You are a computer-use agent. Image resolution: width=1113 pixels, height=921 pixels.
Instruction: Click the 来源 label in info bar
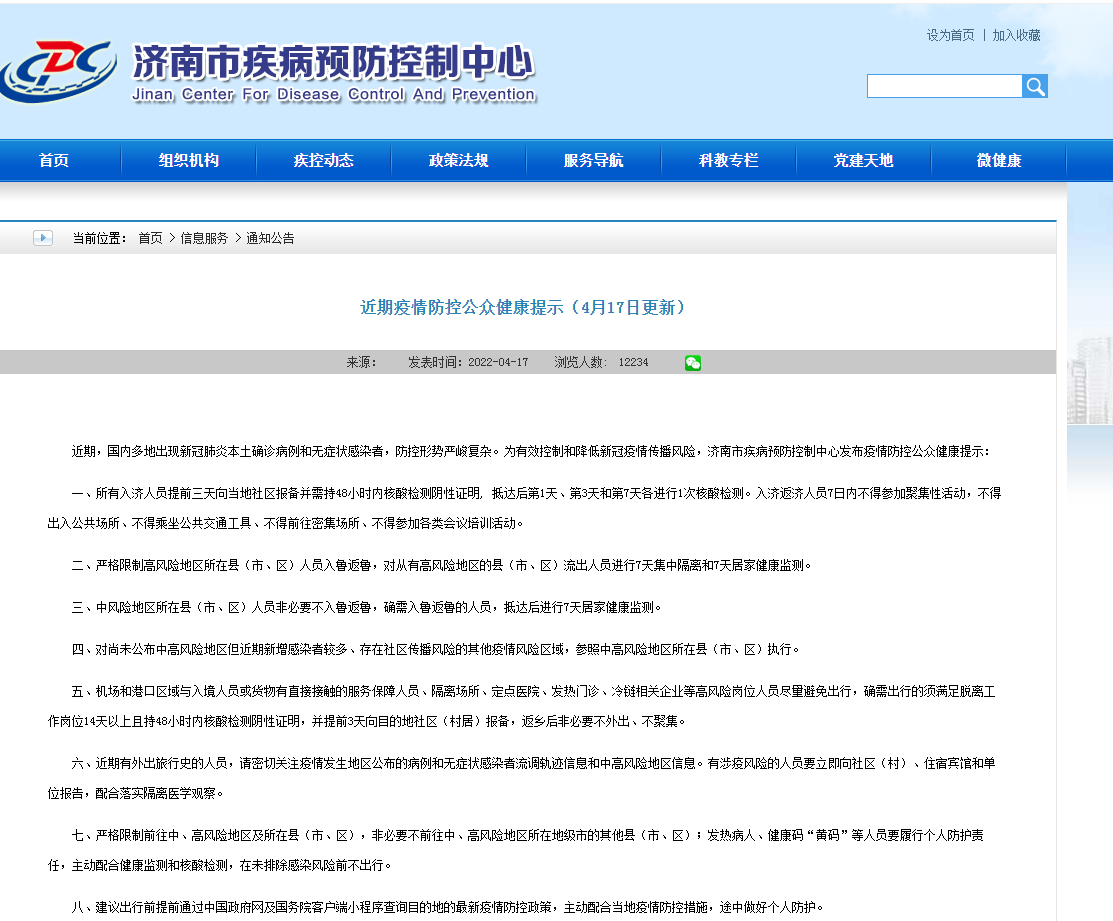pos(361,363)
